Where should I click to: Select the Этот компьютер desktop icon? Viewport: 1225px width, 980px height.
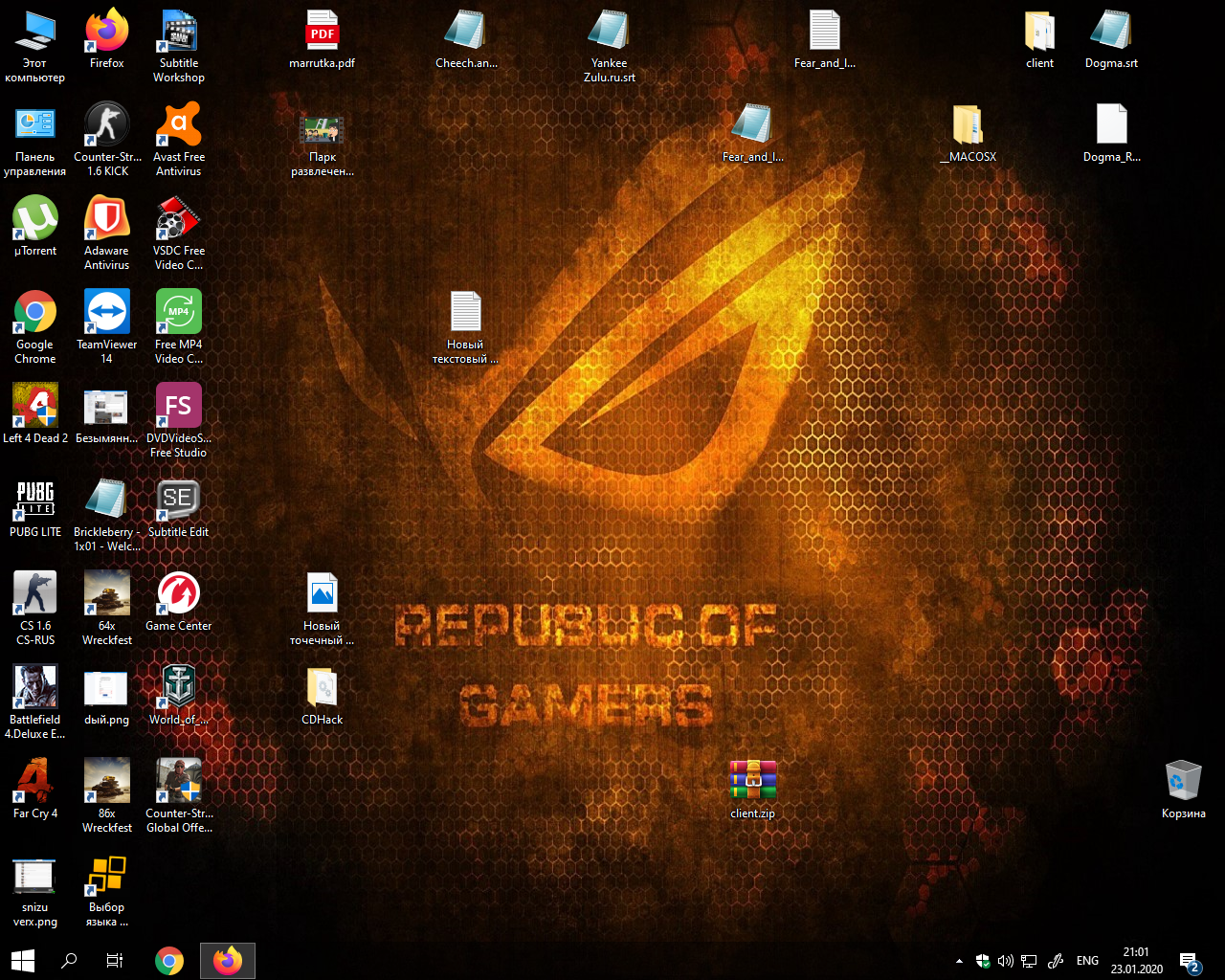(35, 45)
